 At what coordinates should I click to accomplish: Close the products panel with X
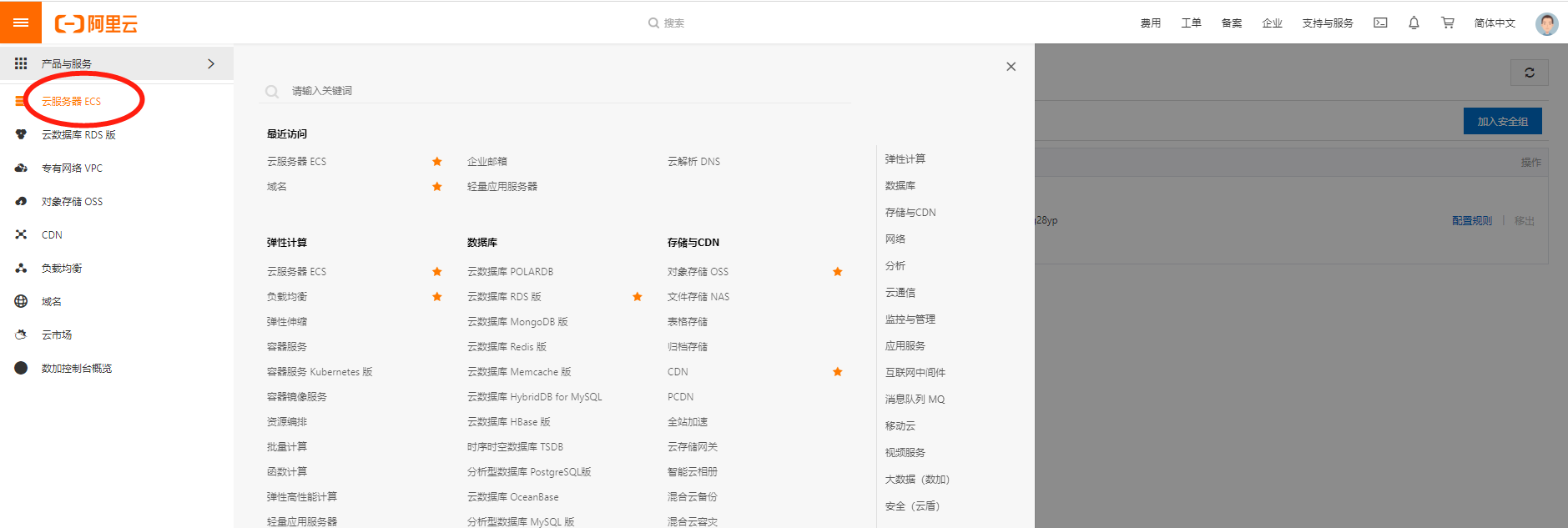pos(1011,67)
